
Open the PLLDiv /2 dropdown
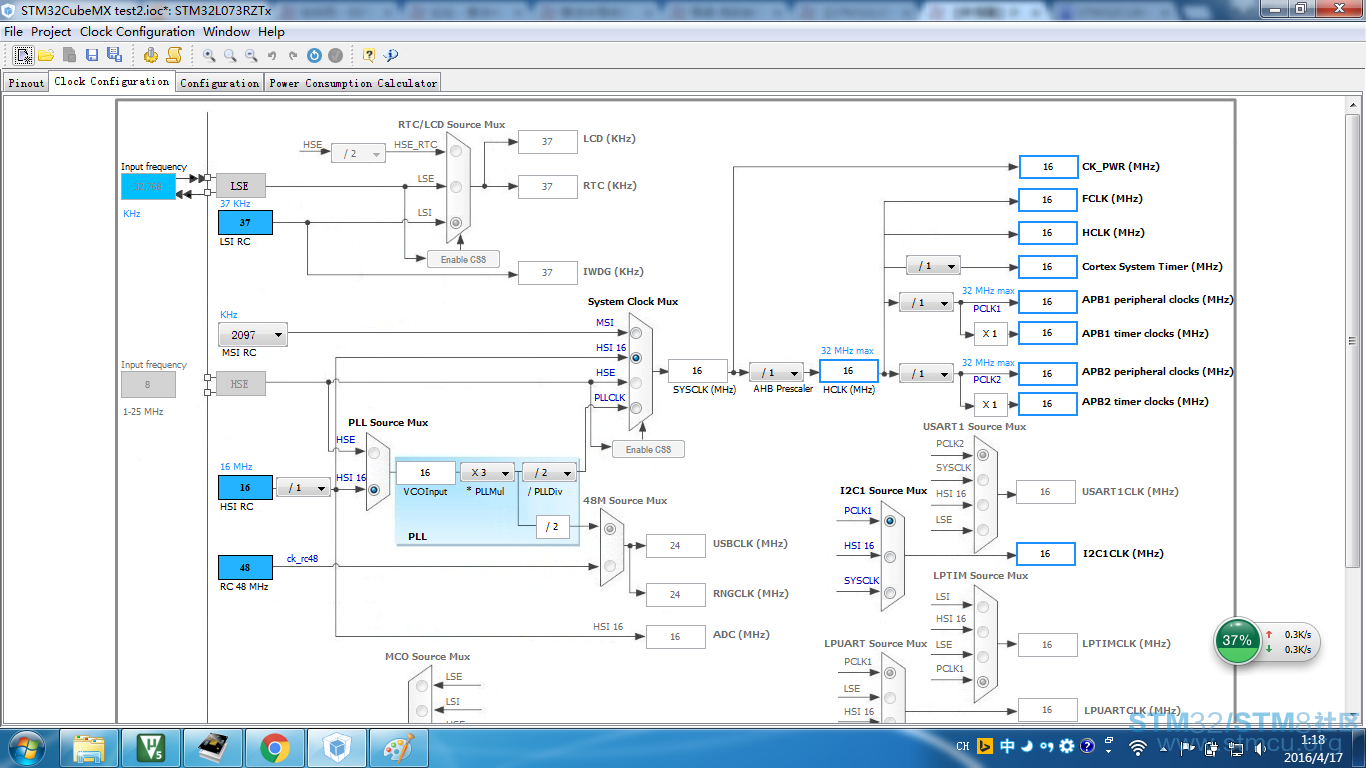[549, 472]
